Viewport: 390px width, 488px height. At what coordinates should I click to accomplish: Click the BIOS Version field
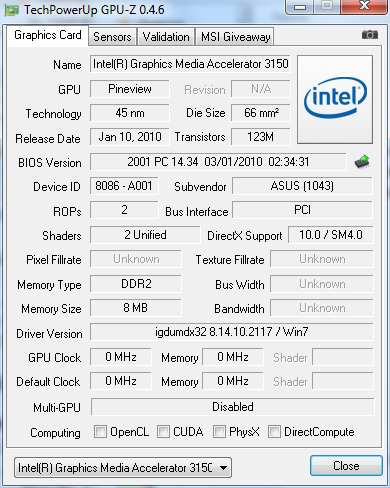[x=218, y=162]
